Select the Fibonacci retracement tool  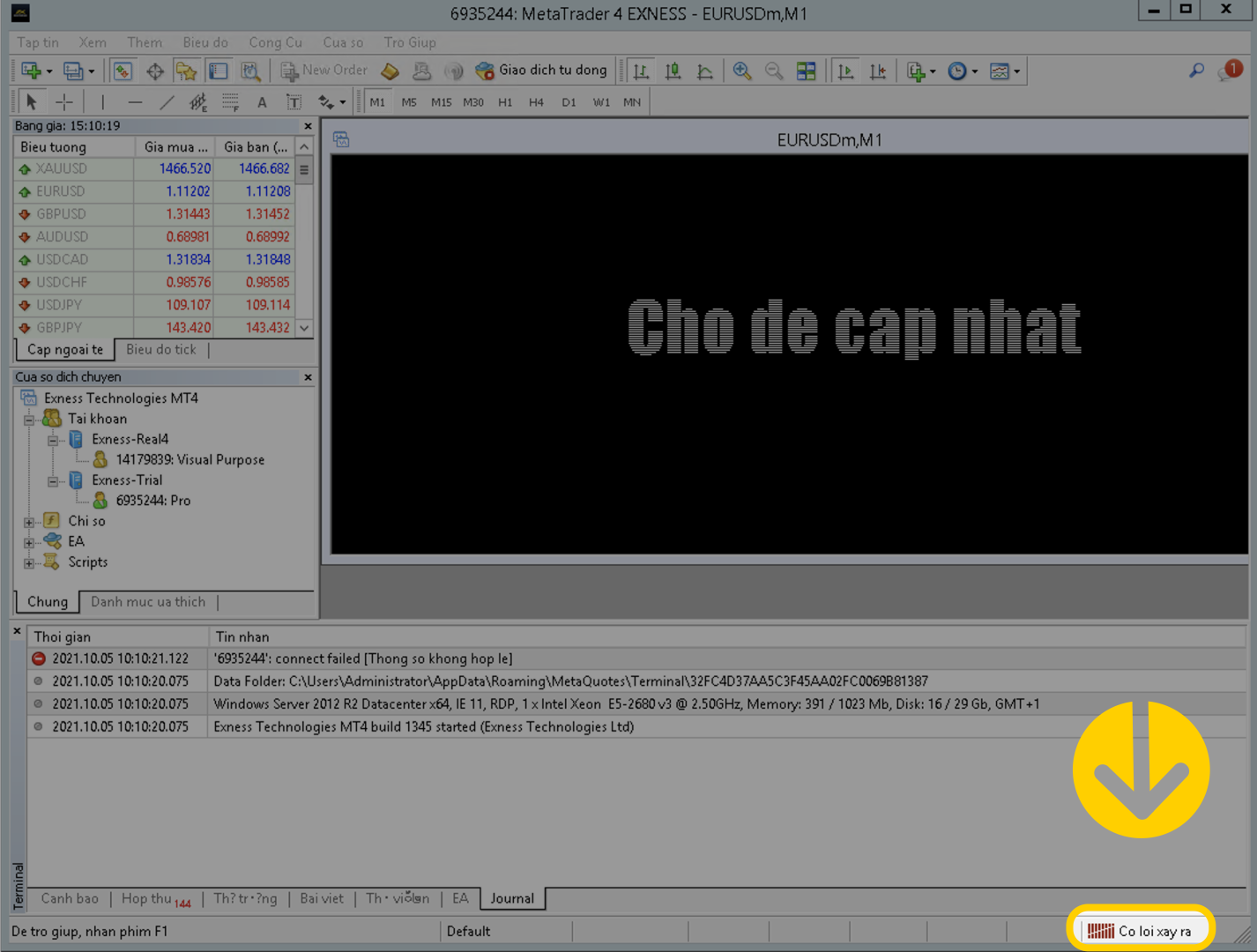click(x=230, y=102)
